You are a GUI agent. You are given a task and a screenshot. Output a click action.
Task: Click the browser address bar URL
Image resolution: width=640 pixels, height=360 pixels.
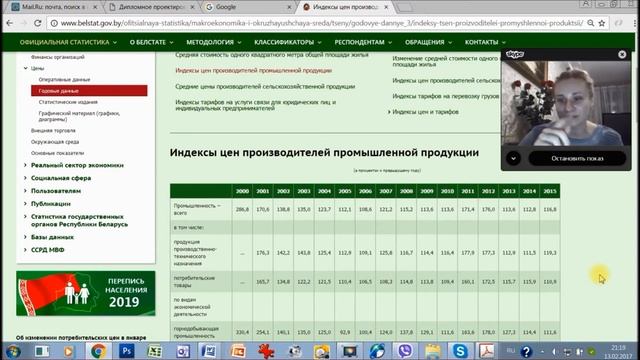coord(322,23)
